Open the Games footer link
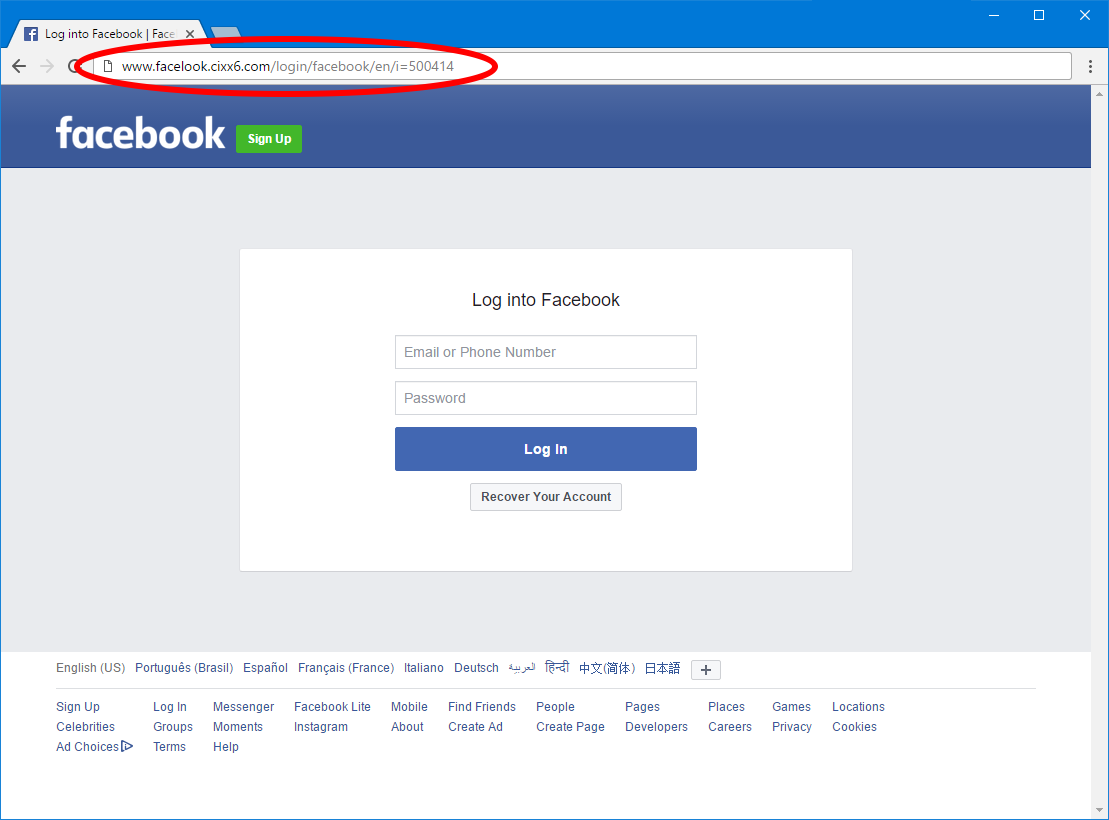This screenshot has width=1109, height=820. pyautogui.click(x=791, y=707)
